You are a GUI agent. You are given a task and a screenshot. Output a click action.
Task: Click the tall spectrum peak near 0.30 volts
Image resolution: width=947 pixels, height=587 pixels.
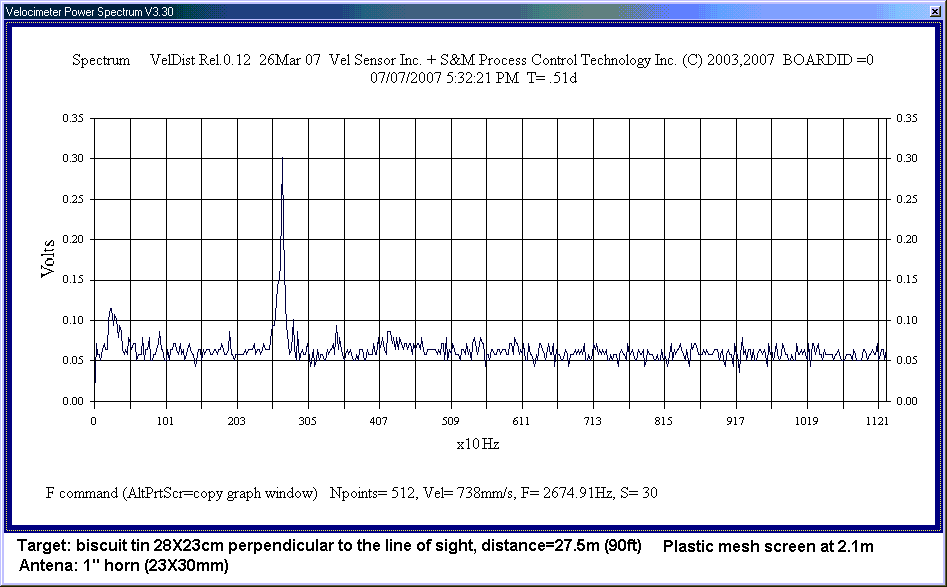point(282,160)
